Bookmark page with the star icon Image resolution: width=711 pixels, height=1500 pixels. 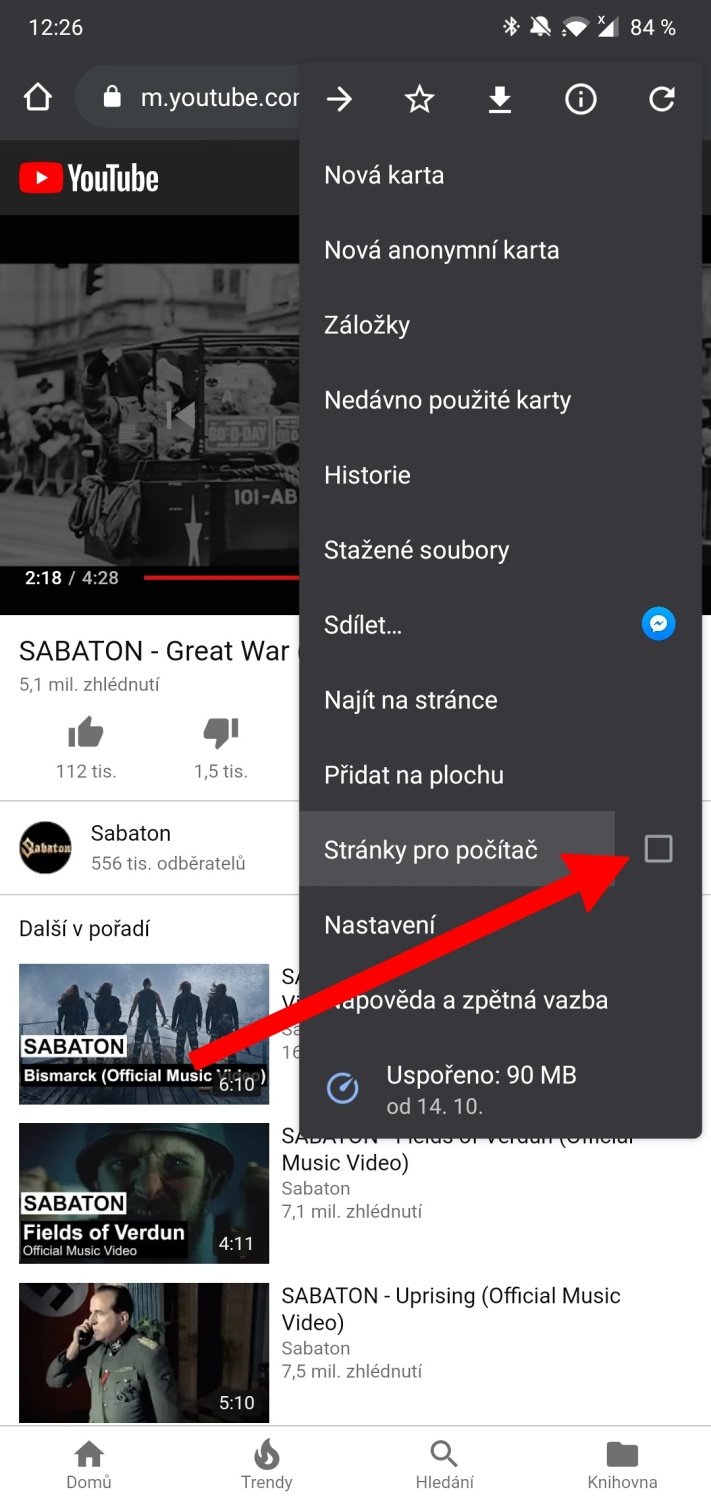pyautogui.click(x=419, y=99)
